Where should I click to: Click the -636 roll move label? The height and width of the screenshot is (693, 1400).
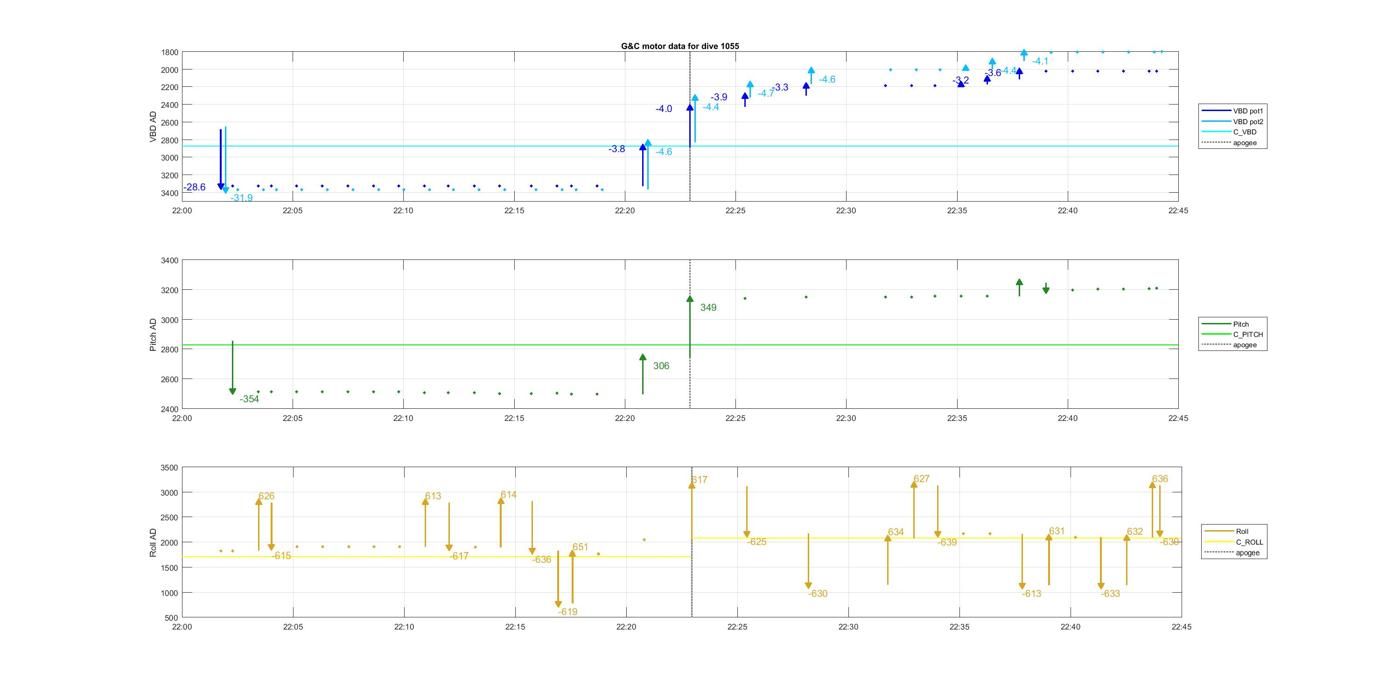coord(542,559)
